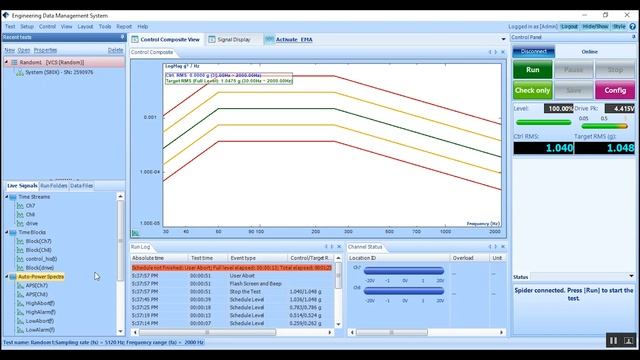Click the Live Signals vertical scrollbar down arrow

120,331
